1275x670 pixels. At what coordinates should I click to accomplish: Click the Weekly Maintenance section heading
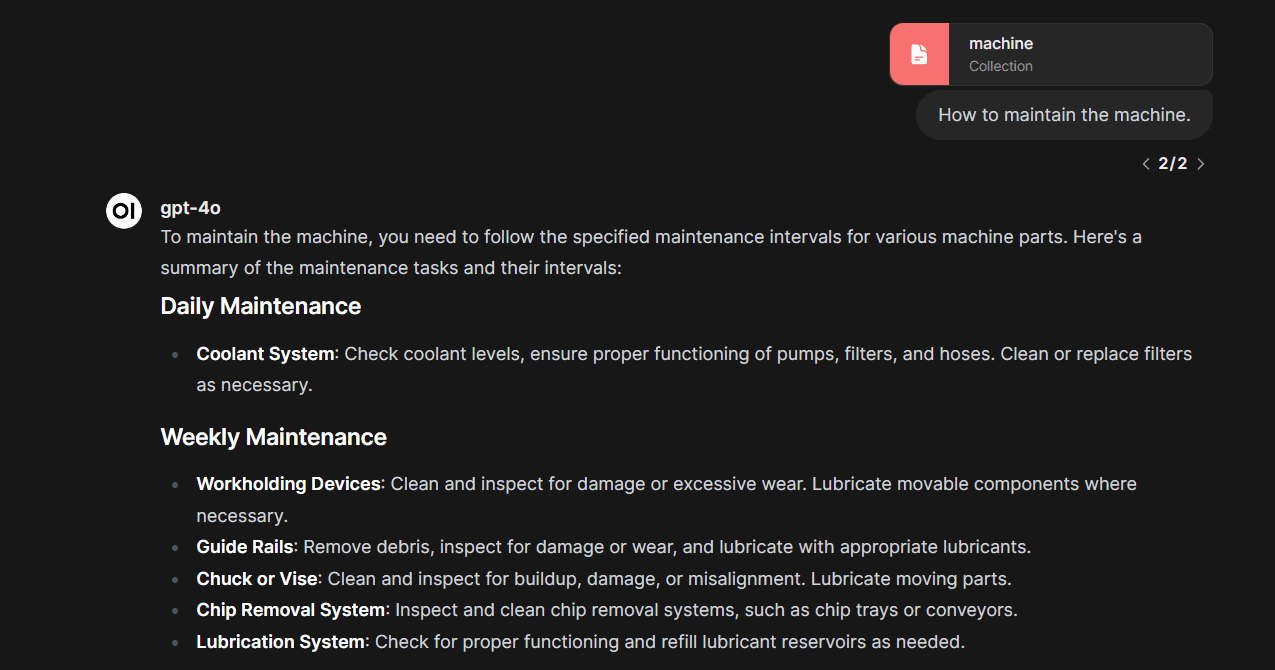point(273,437)
